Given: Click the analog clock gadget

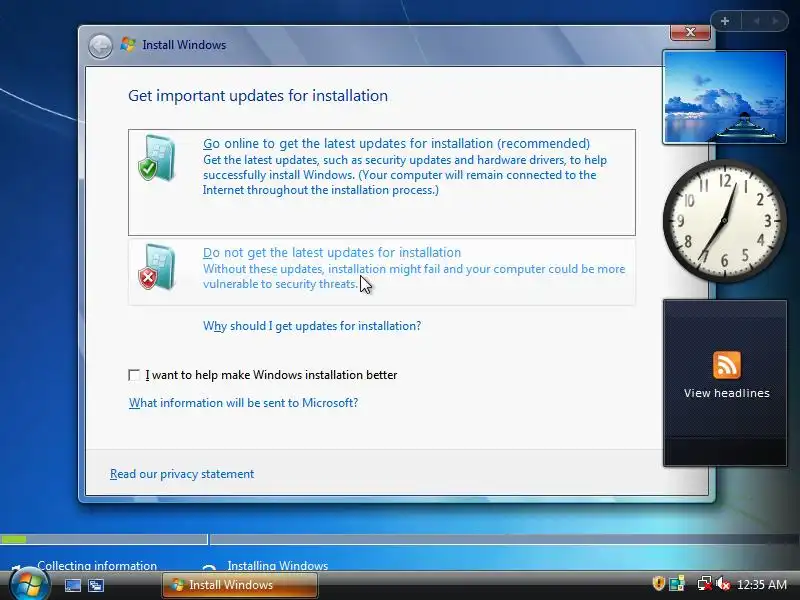Looking at the screenshot, I should click(724, 220).
